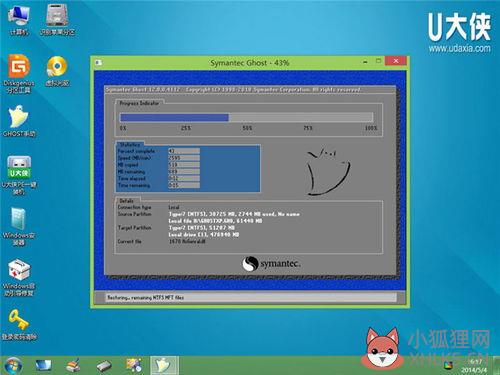Open the U大侠 PE installer icon
The width and height of the screenshot is (500, 375).
19,175
